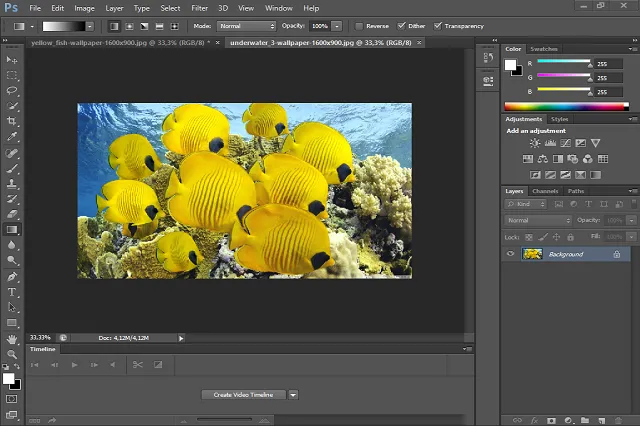Click the foreground color swatch in Color panel
The height and width of the screenshot is (426, 640).
[x=510, y=65]
